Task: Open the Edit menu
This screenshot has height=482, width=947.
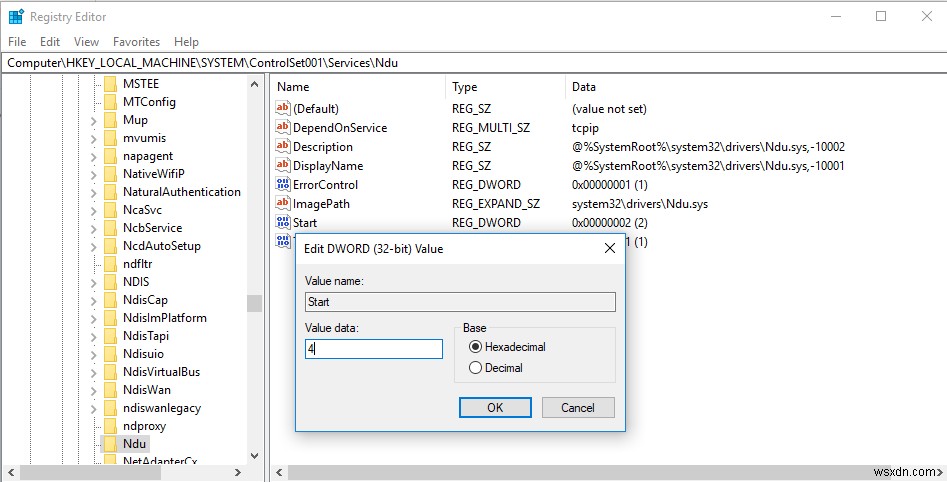Action: (x=50, y=42)
